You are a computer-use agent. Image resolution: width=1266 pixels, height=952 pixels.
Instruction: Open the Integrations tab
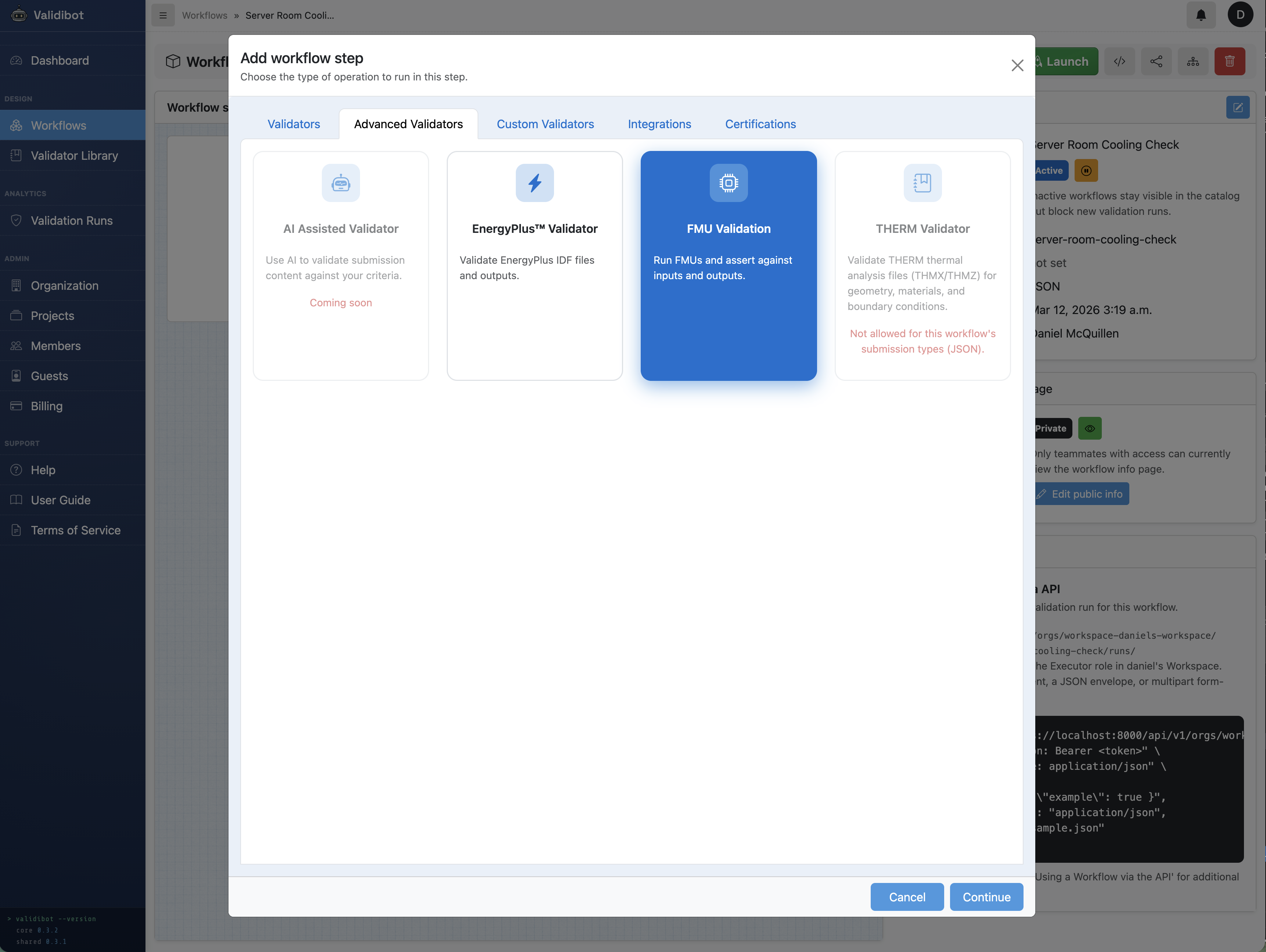659,124
